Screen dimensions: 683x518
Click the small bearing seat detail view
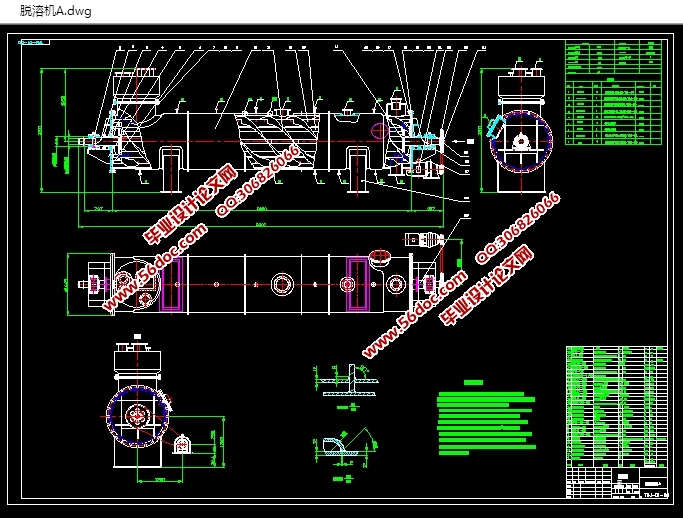183,442
